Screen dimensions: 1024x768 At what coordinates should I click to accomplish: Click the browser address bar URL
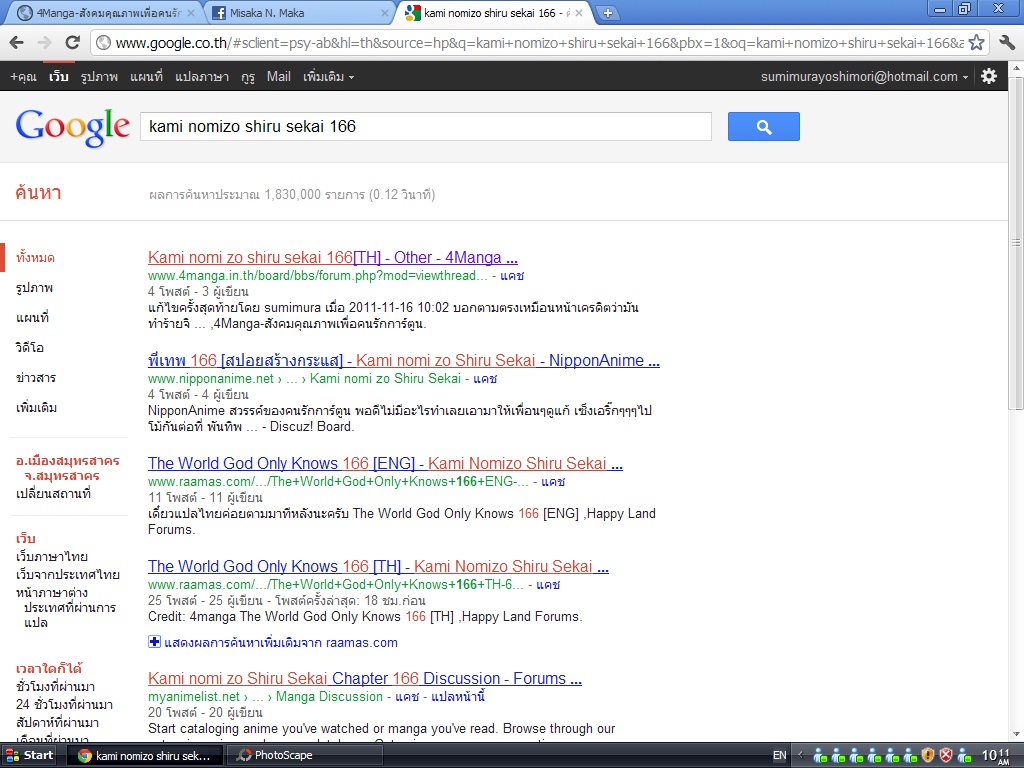539,43
